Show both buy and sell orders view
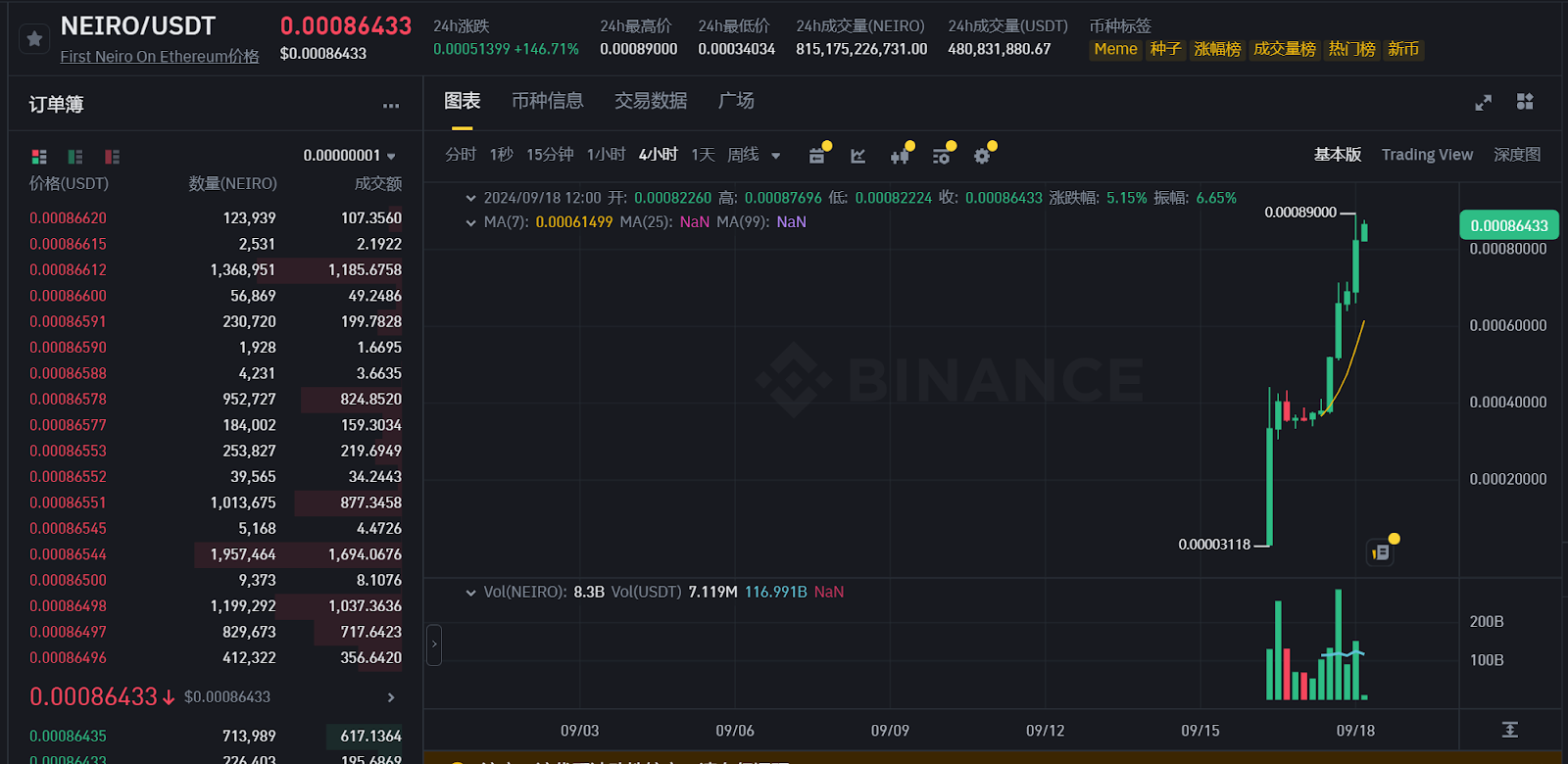The height and width of the screenshot is (764, 1568). pos(39,157)
